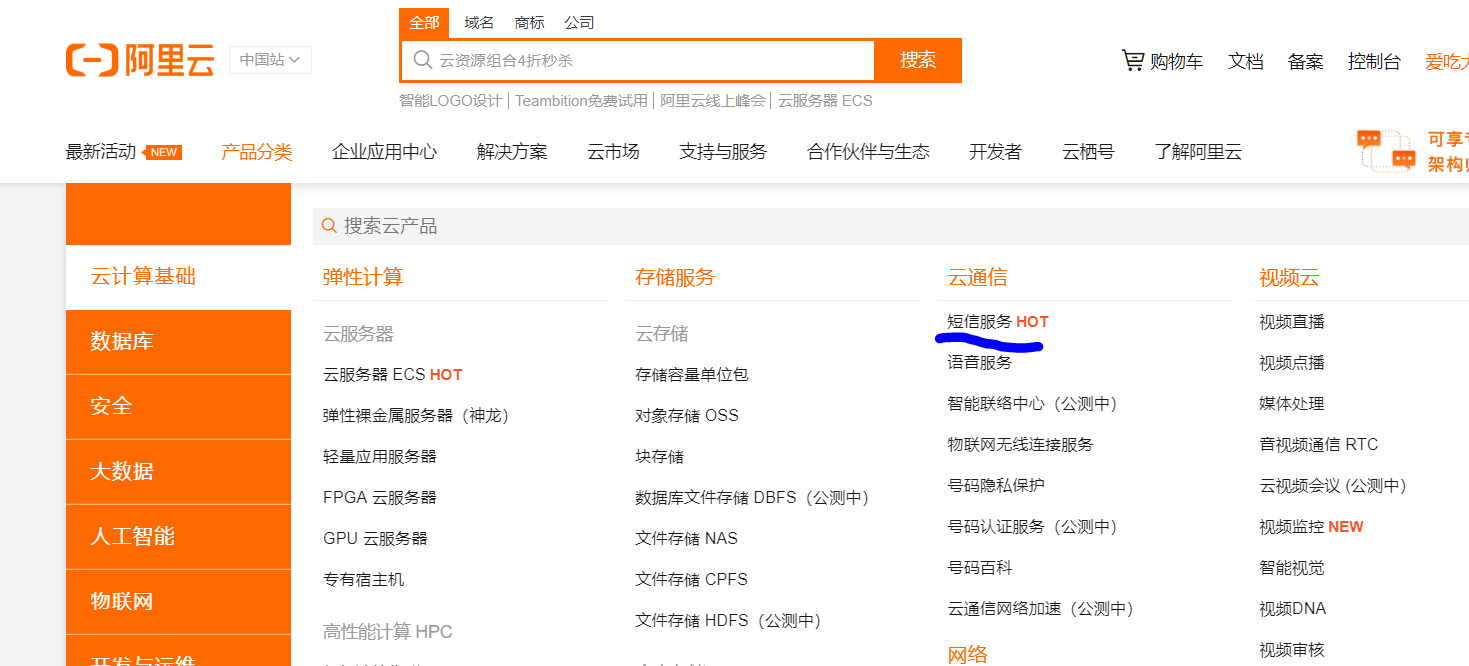Select the 商标 search tab

(529, 22)
